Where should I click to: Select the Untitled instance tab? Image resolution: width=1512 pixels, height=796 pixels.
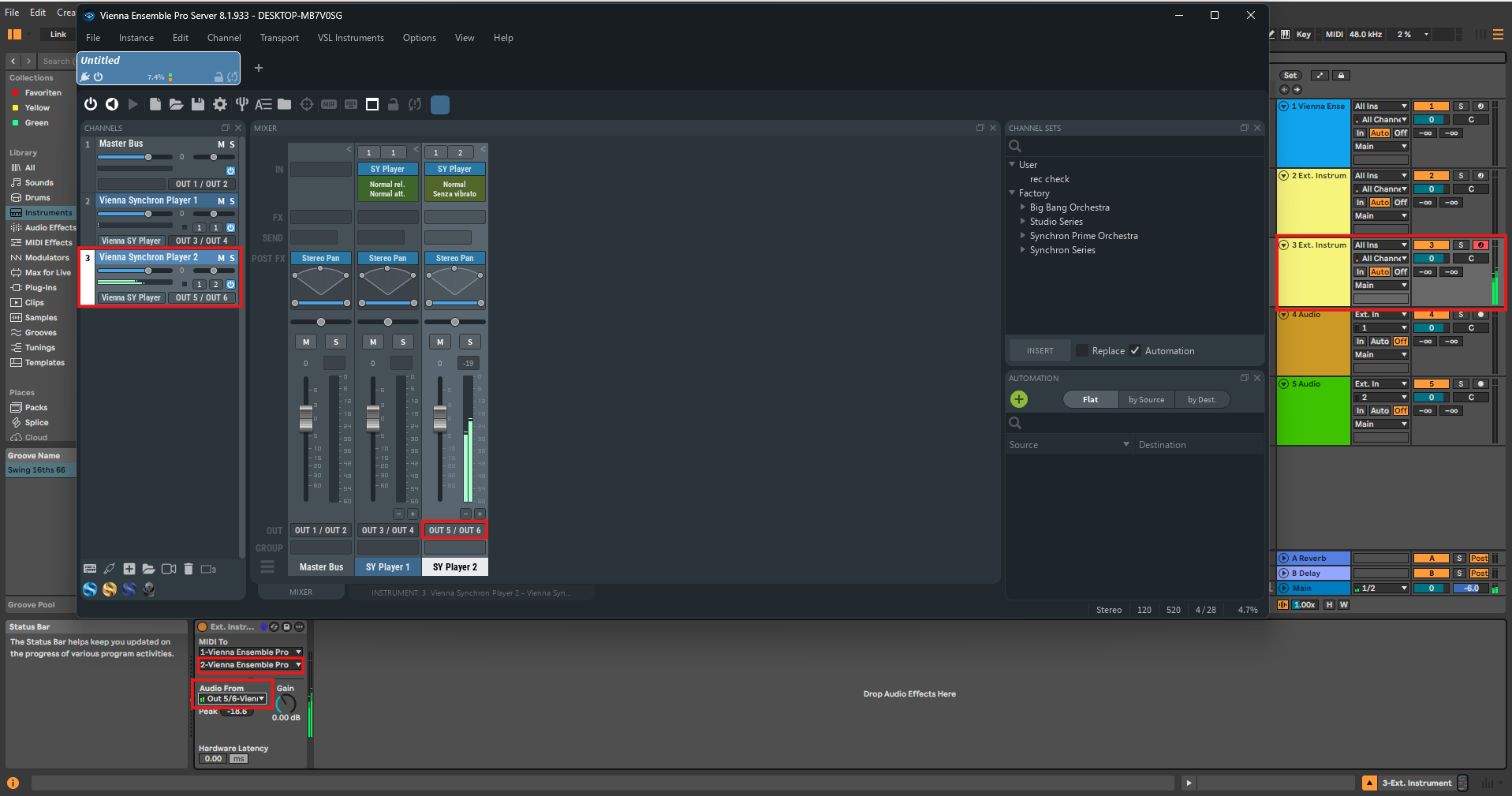159,68
